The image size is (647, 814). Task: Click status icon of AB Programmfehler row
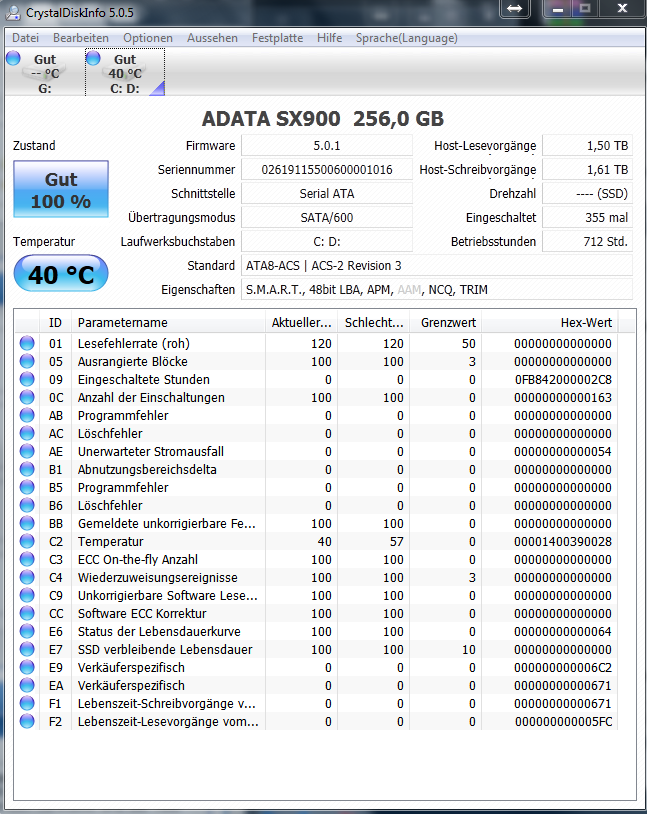(x=27, y=415)
